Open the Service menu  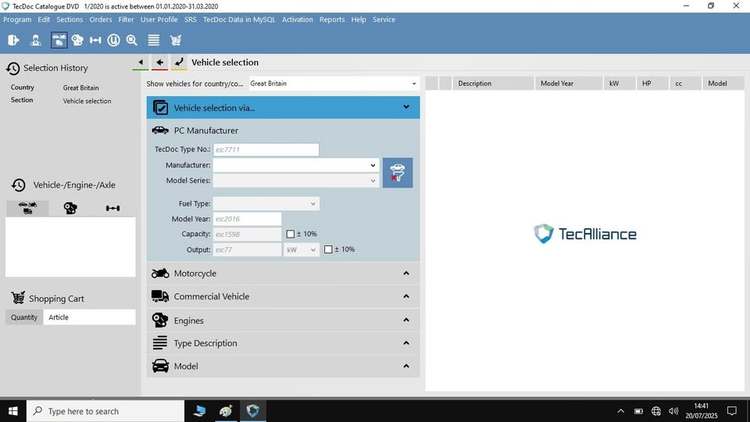pos(384,20)
